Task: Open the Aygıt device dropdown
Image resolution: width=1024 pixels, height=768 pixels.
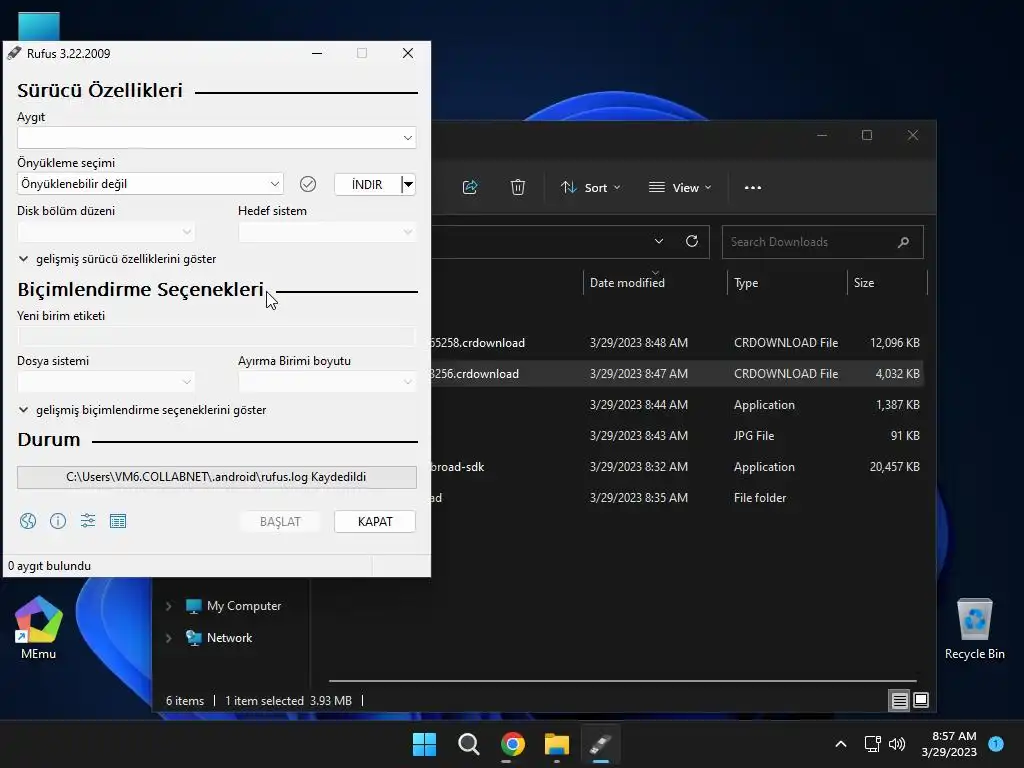Action: 216,138
